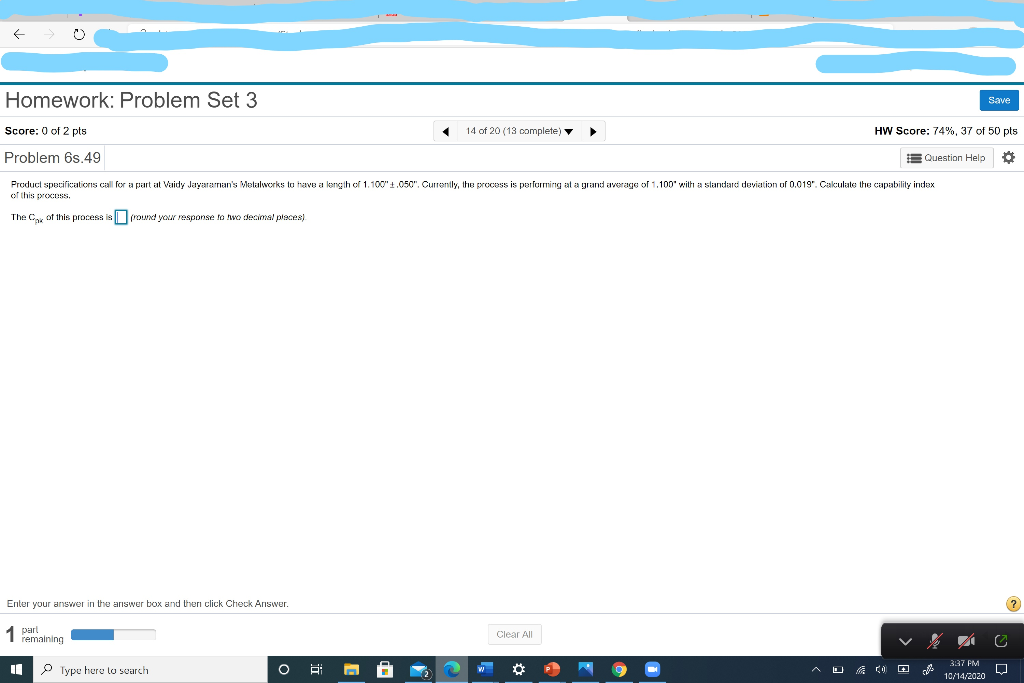
Task: Click the browser forward arrow
Action: tap(49, 34)
